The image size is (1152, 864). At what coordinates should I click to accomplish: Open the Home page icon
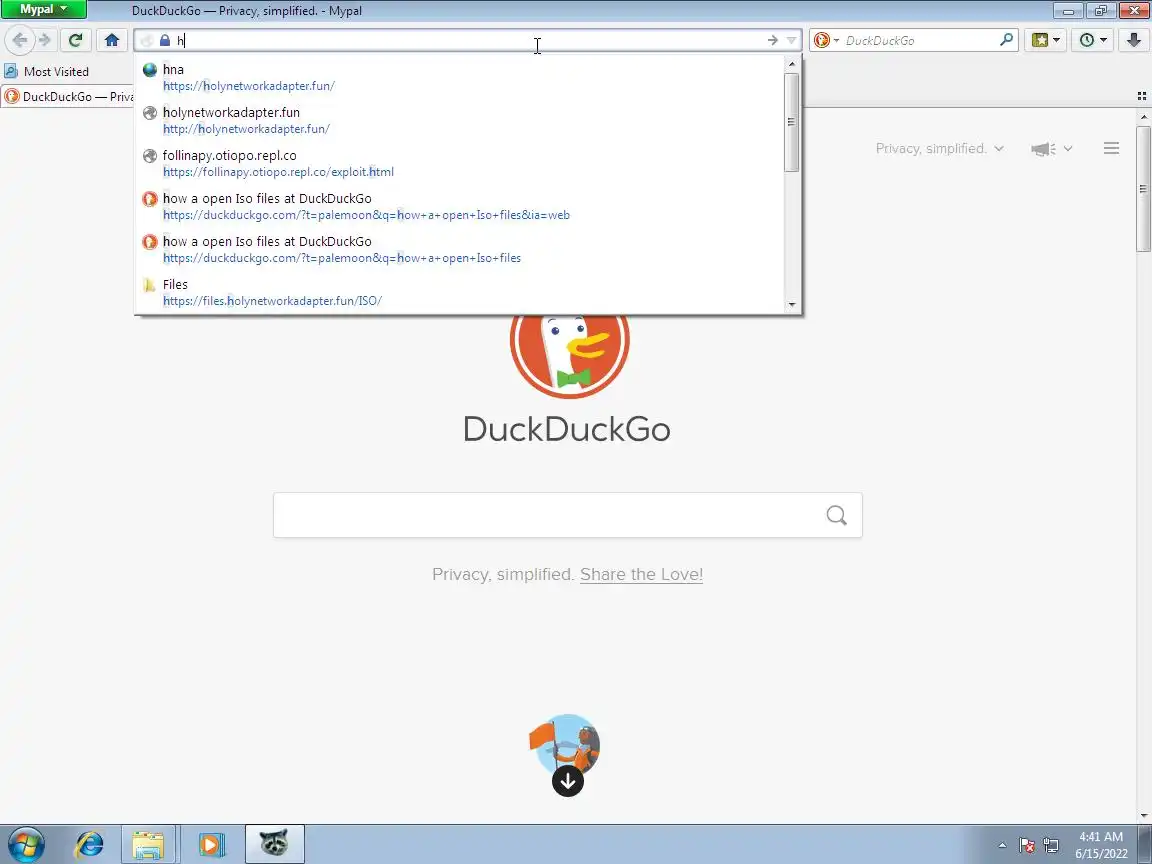pyautogui.click(x=112, y=40)
